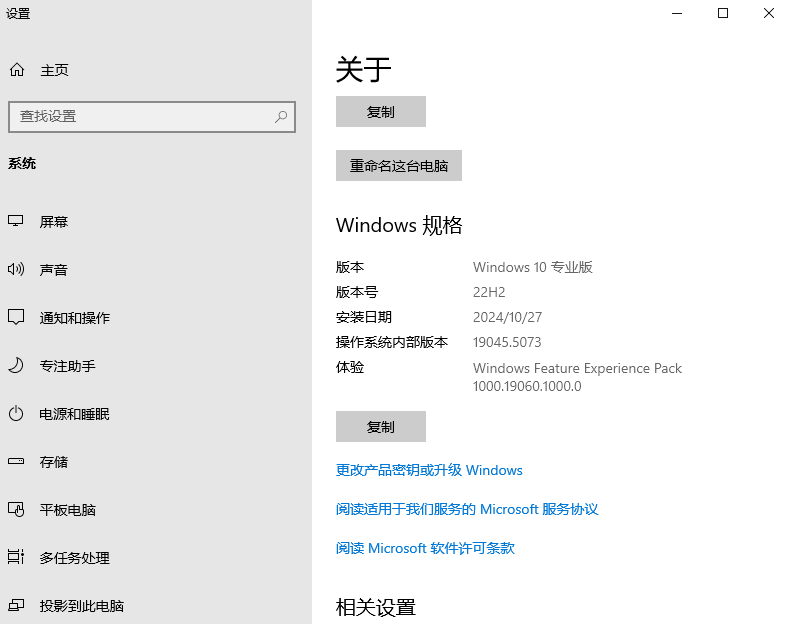The image size is (786, 624).
Task: Click the speaker icon for 声音
Action: tap(16, 270)
